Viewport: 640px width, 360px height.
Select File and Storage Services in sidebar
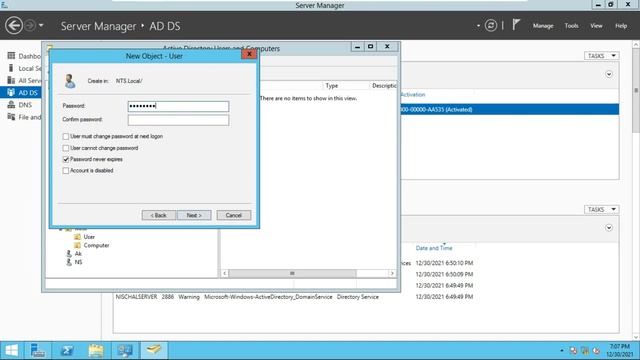(x=24, y=117)
